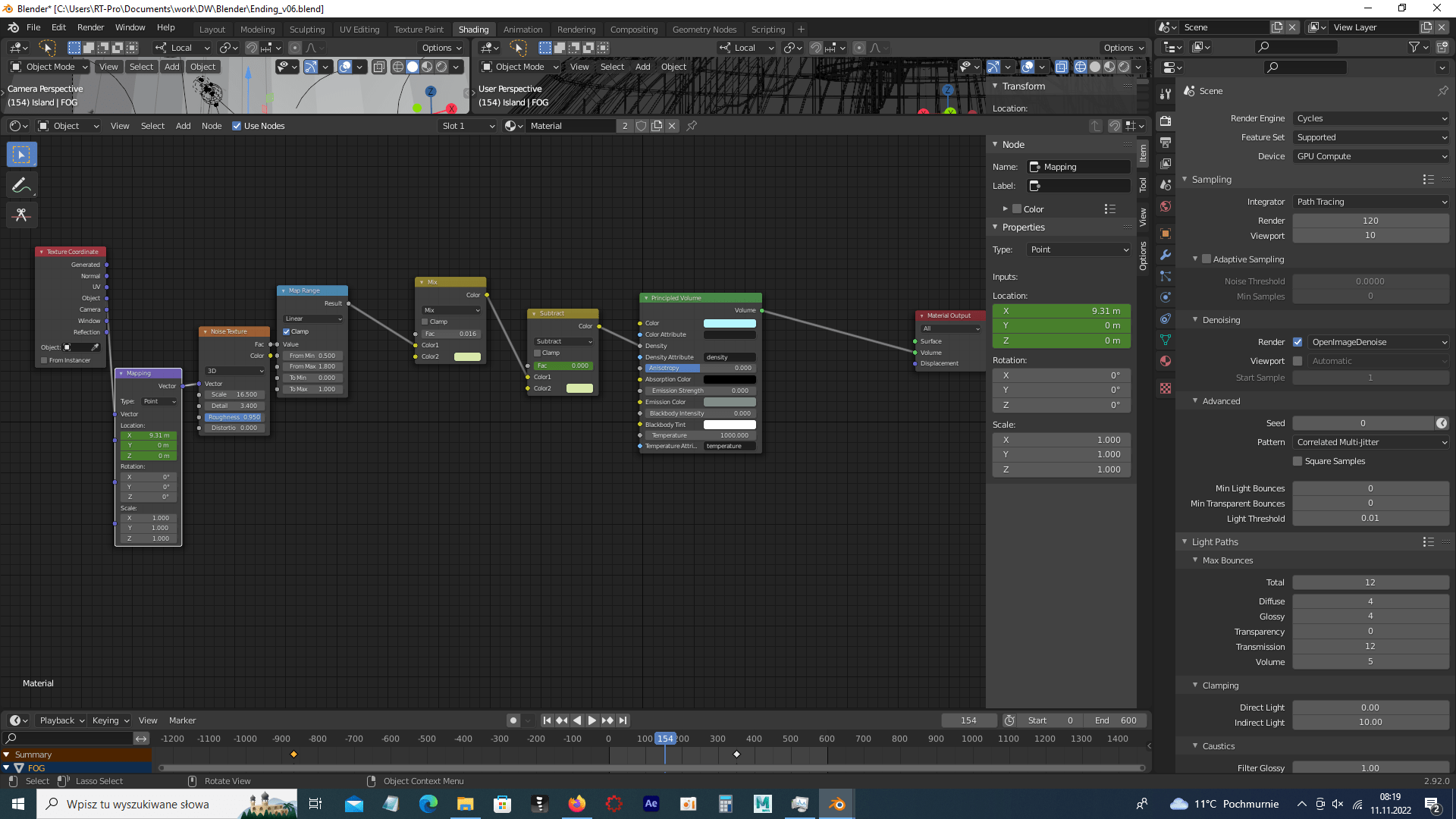
Task: Click the current frame field showing 154
Action: coord(969,720)
